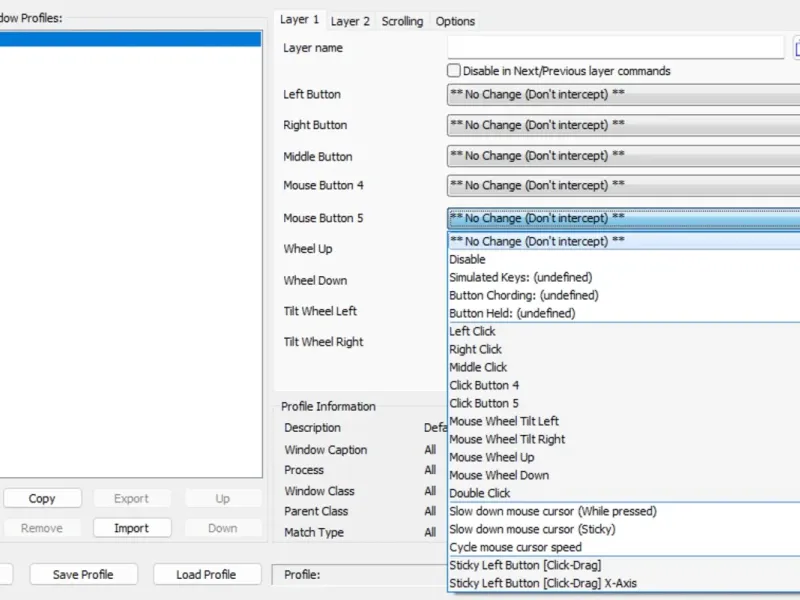The image size is (800, 600).
Task: Choose Mouse Wheel Tilt Left option
Action: click(x=624, y=421)
